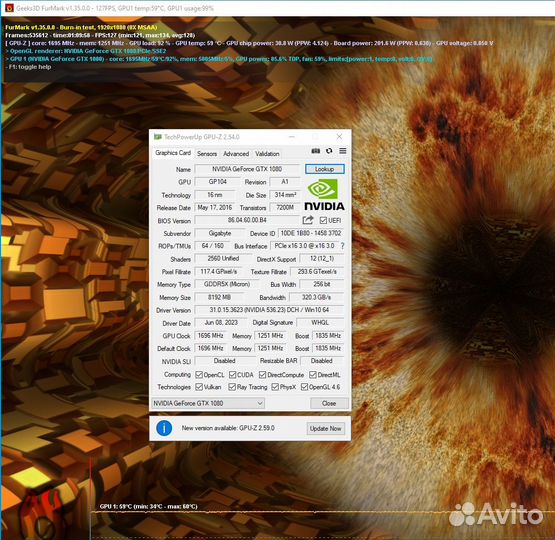Click the Bus Width value 256 bit
Screen dimensions: 555x540
322,284
